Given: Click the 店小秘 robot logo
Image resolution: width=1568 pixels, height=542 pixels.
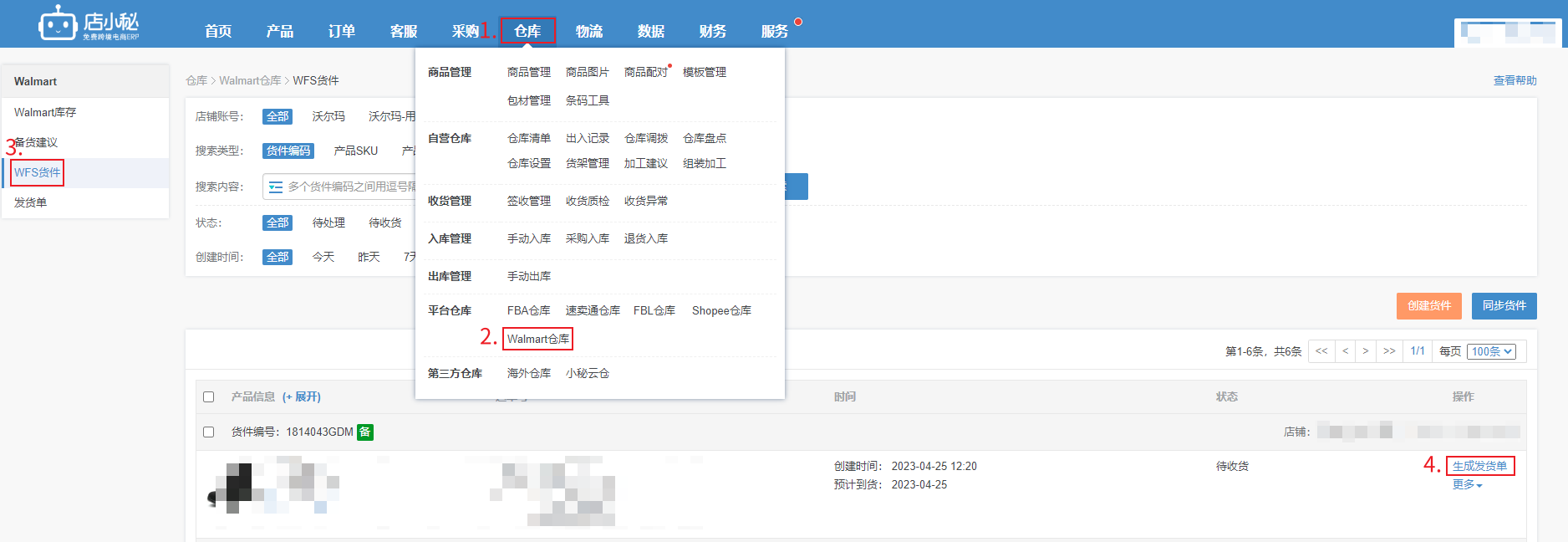Looking at the screenshot, I should pyautogui.click(x=89, y=23).
